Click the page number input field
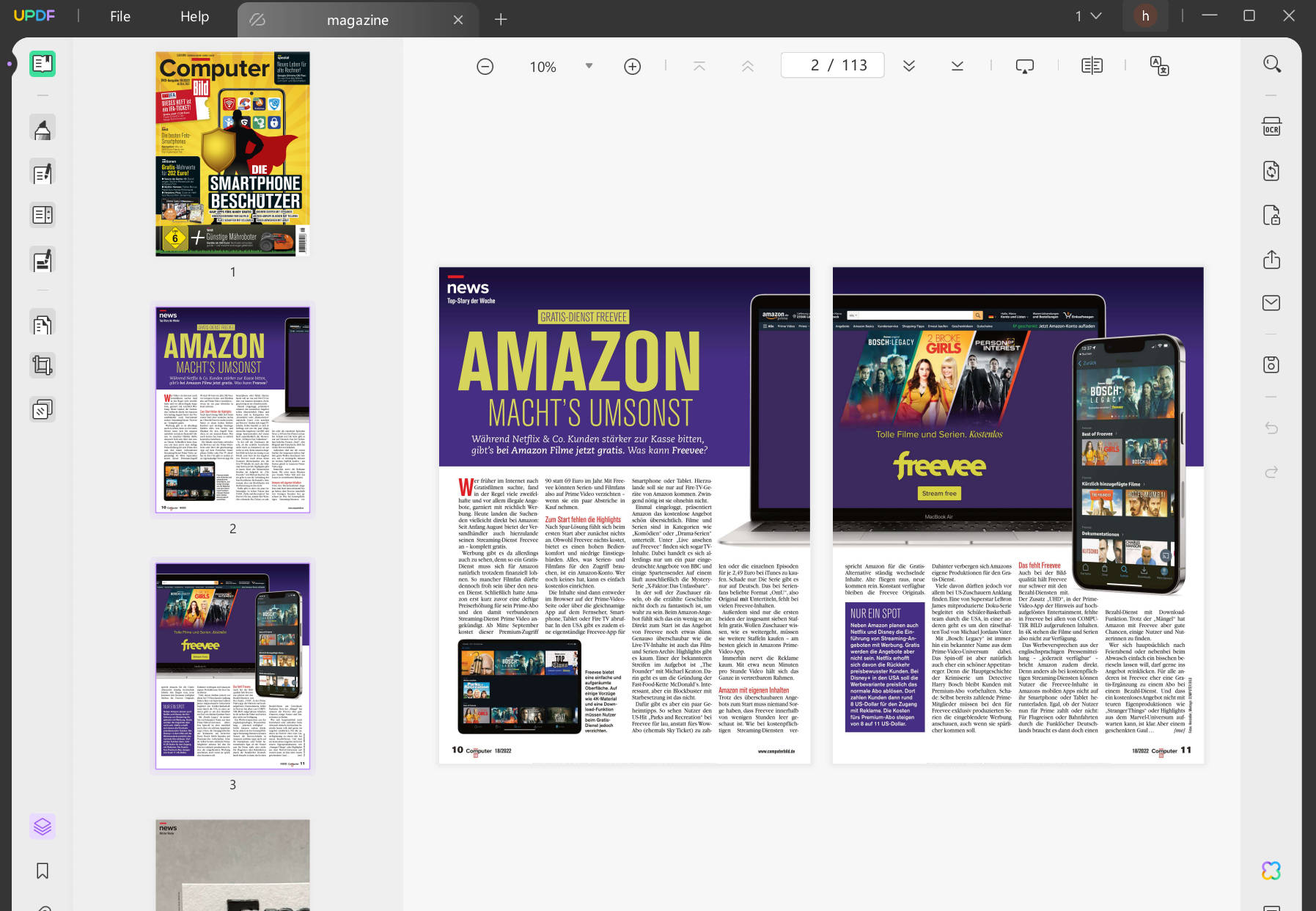1316x911 pixels. click(832, 65)
